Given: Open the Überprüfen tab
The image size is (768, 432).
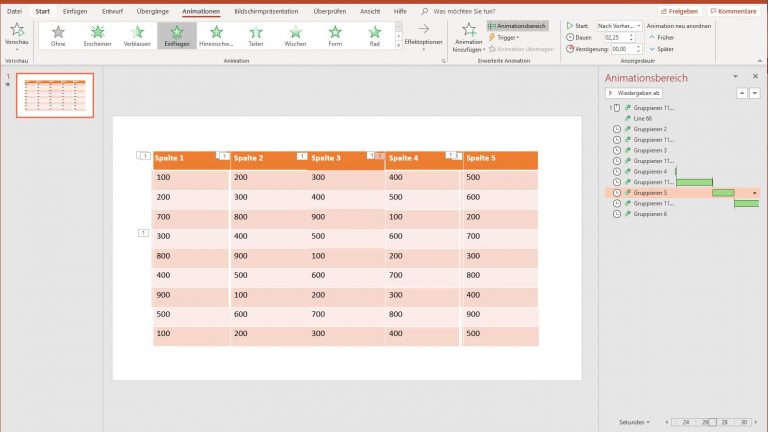Looking at the screenshot, I should tap(330, 11).
